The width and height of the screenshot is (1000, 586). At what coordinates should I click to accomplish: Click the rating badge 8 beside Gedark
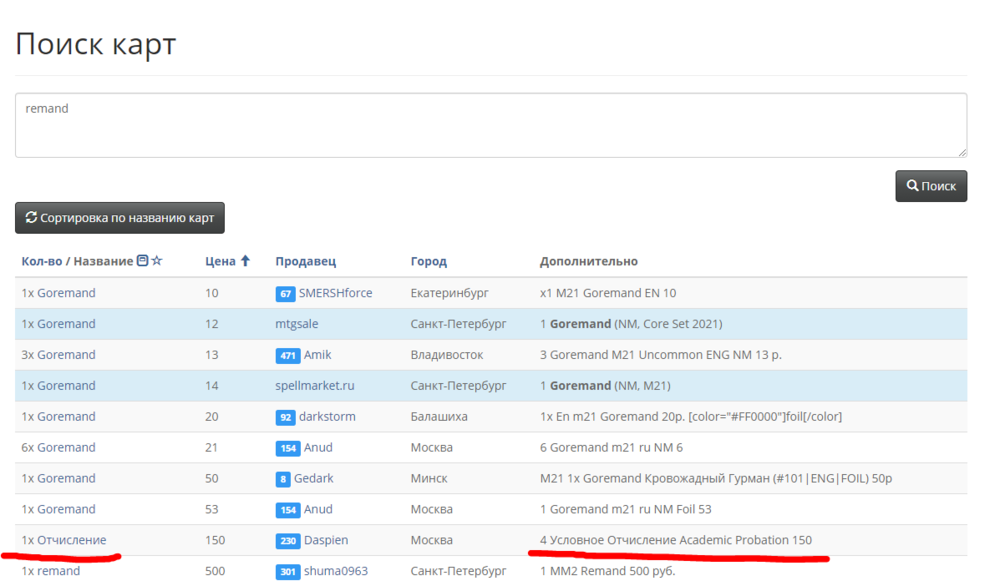click(283, 479)
